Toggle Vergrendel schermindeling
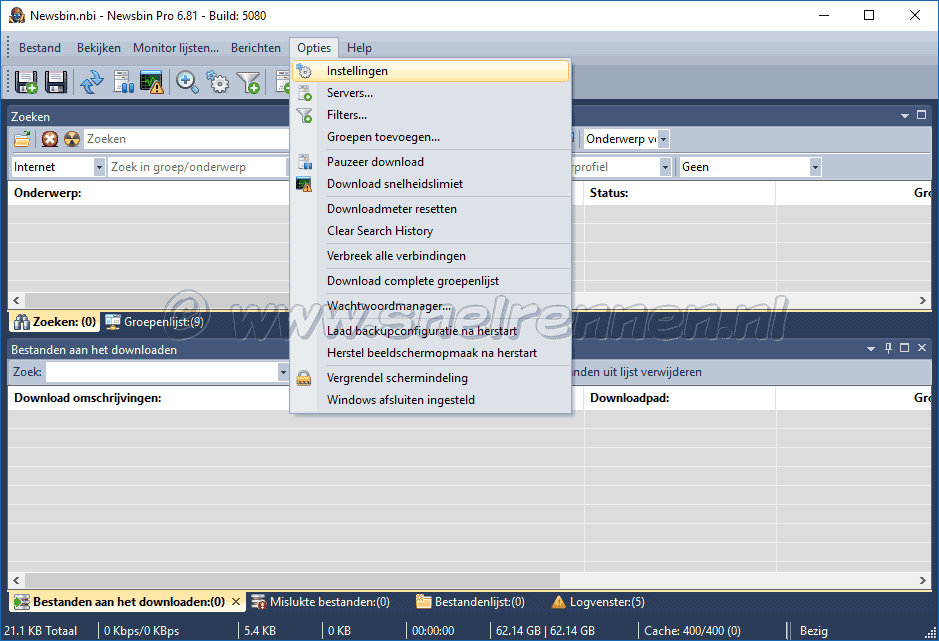The height and width of the screenshot is (641, 939). click(x=431, y=378)
